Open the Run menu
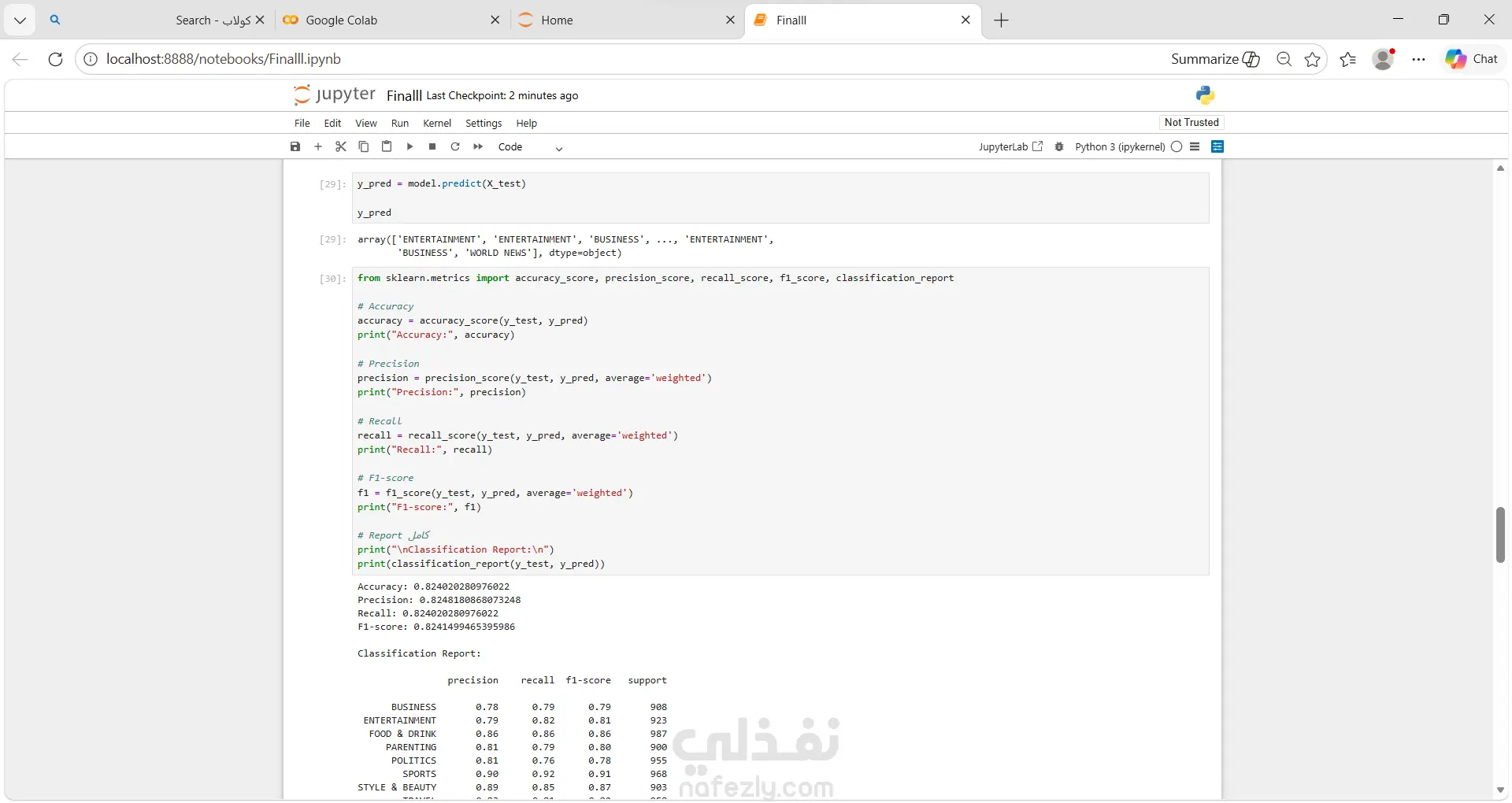Viewport: 1512px width, 803px height. pyautogui.click(x=400, y=123)
